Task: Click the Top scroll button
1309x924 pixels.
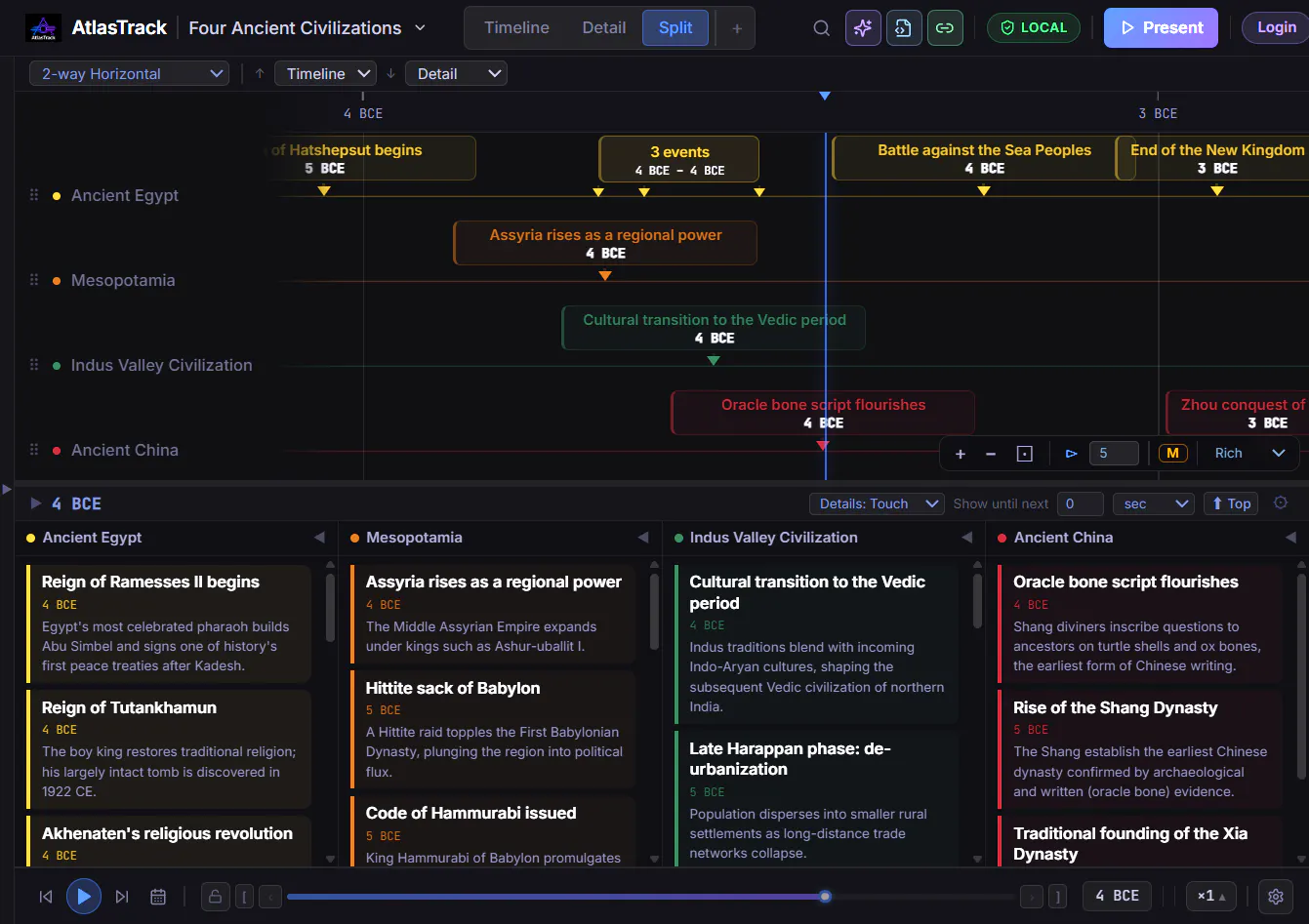Action: (1230, 503)
